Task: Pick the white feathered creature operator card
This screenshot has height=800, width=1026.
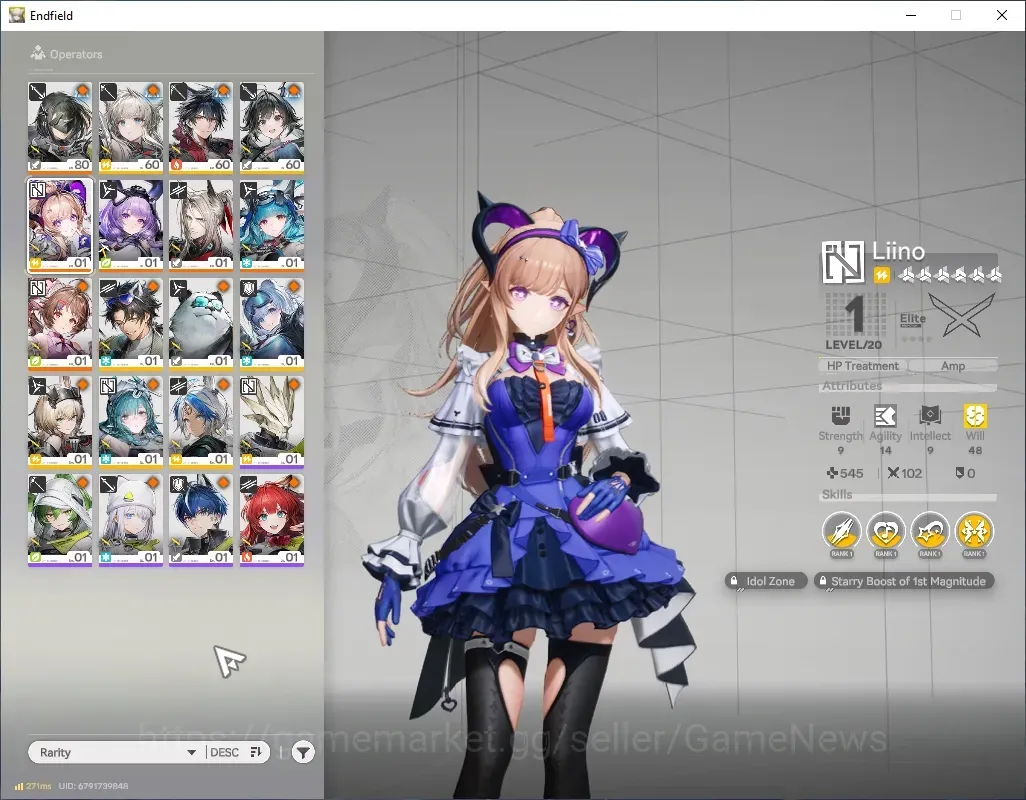Action: 272,421
